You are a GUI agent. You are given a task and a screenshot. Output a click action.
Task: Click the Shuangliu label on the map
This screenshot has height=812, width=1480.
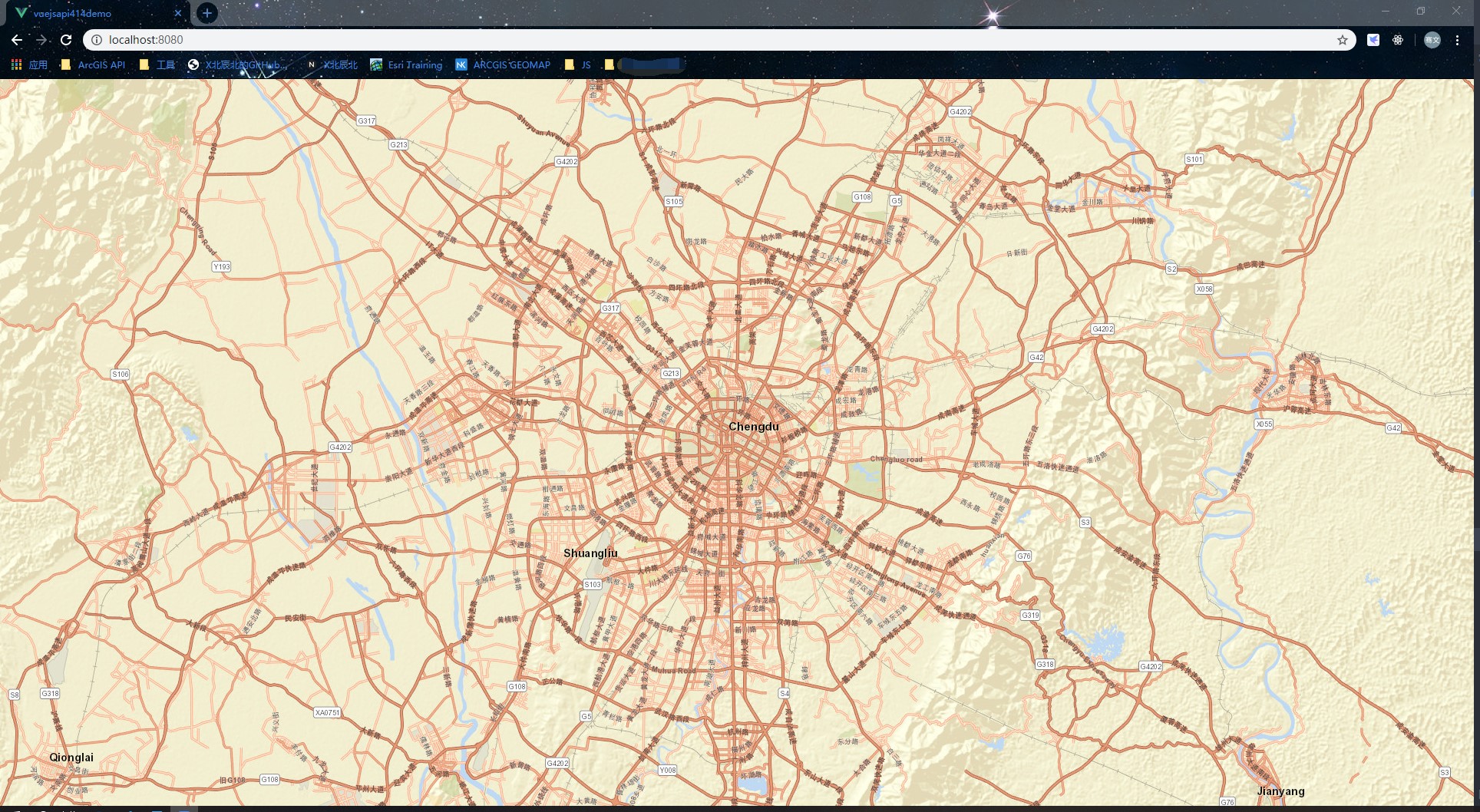tap(590, 553)
